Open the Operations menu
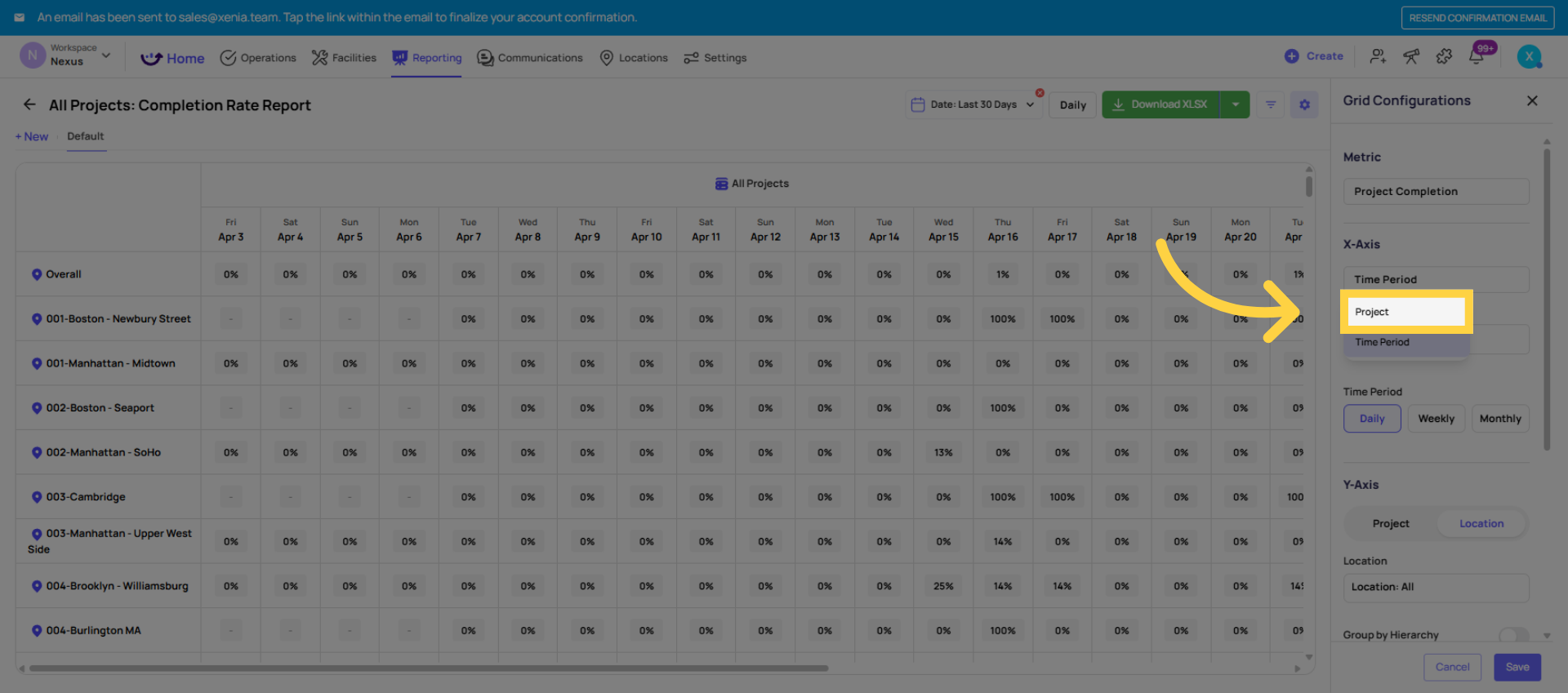 coord(258,58)
